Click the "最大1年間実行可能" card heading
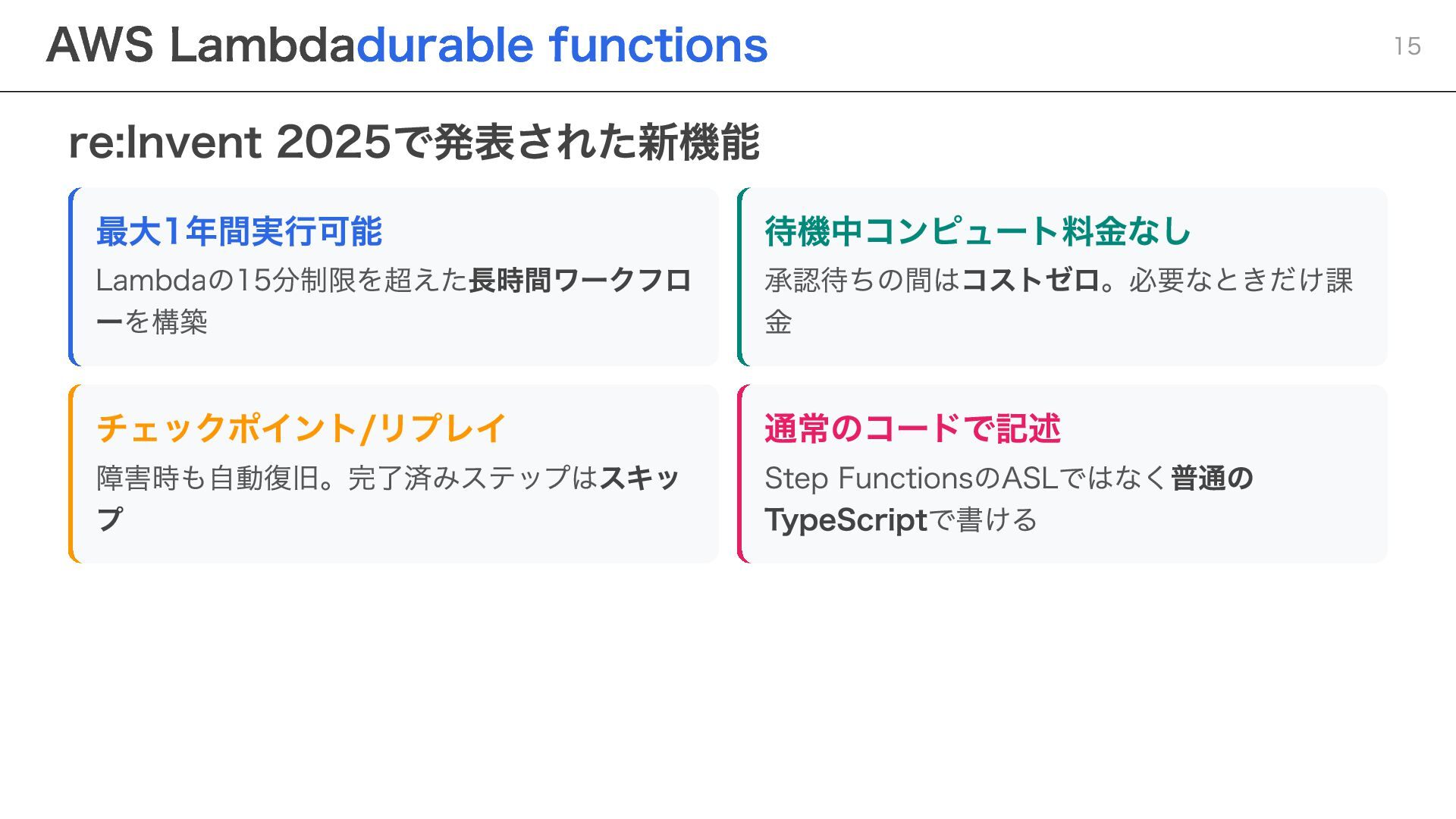 (x=239, y=231)
